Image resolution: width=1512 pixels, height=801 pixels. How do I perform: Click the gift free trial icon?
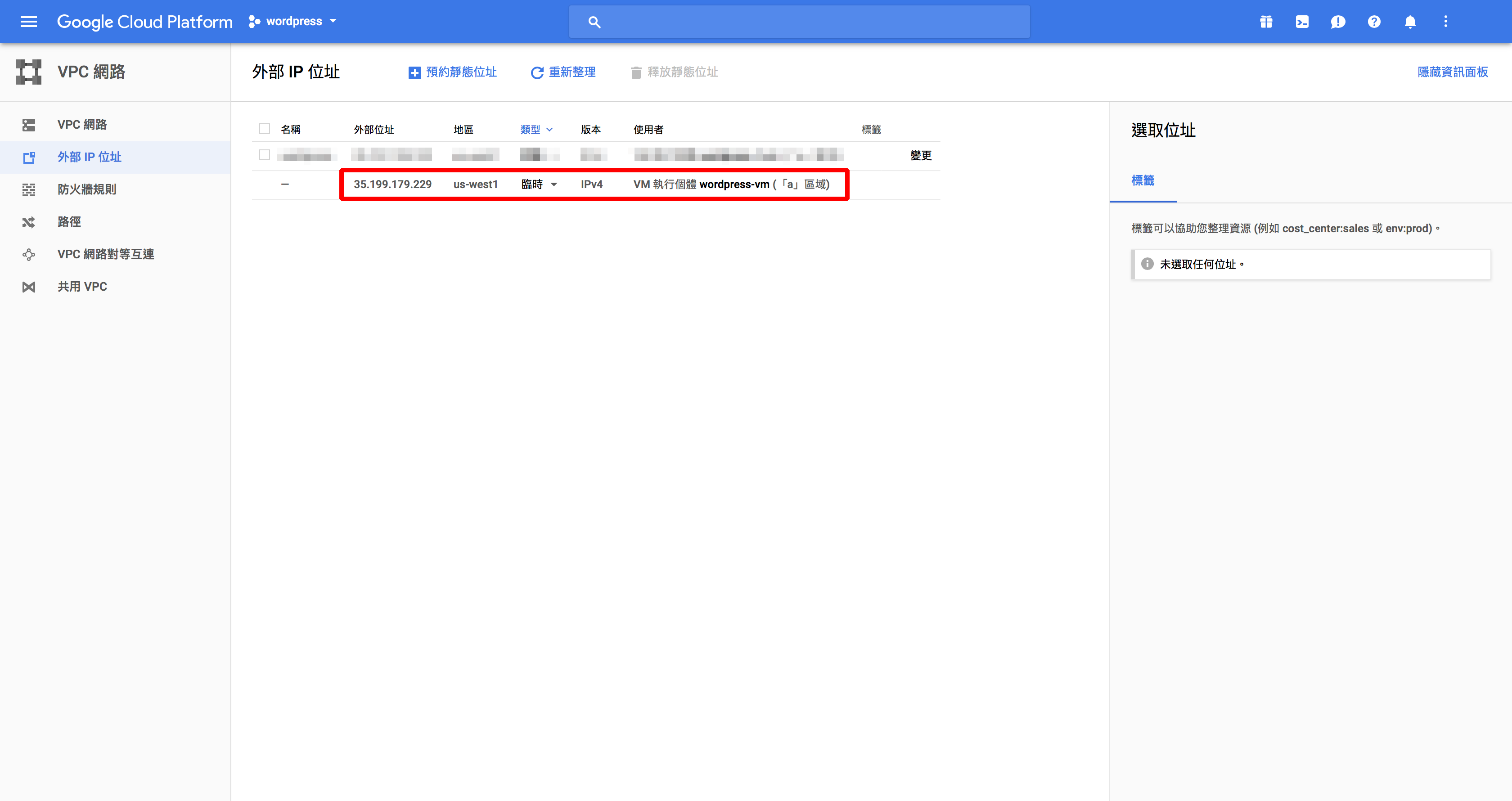[x=1266, y=22]
